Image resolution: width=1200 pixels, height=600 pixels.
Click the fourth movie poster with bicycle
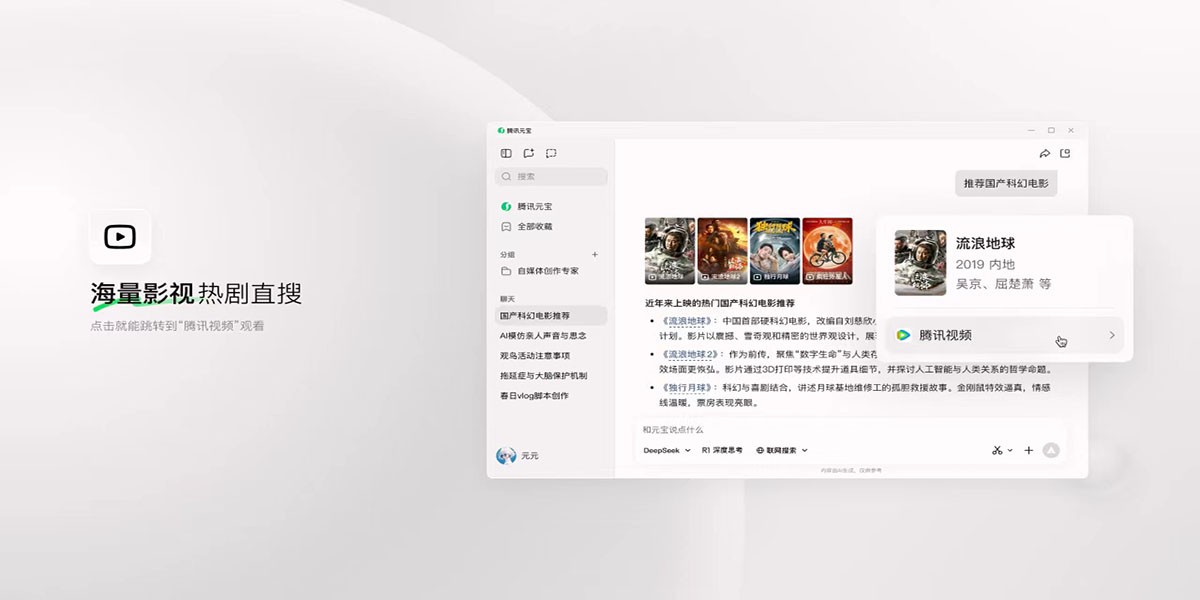827,251
